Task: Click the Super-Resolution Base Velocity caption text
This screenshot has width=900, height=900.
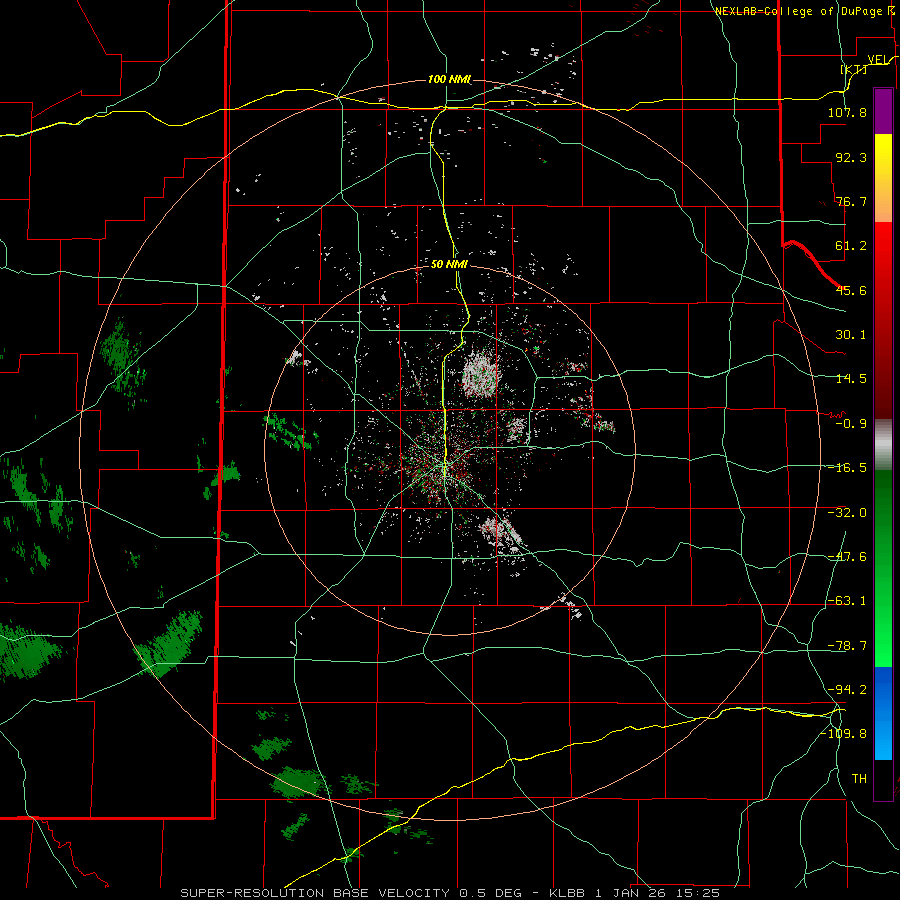Action: tap(449, 893)
